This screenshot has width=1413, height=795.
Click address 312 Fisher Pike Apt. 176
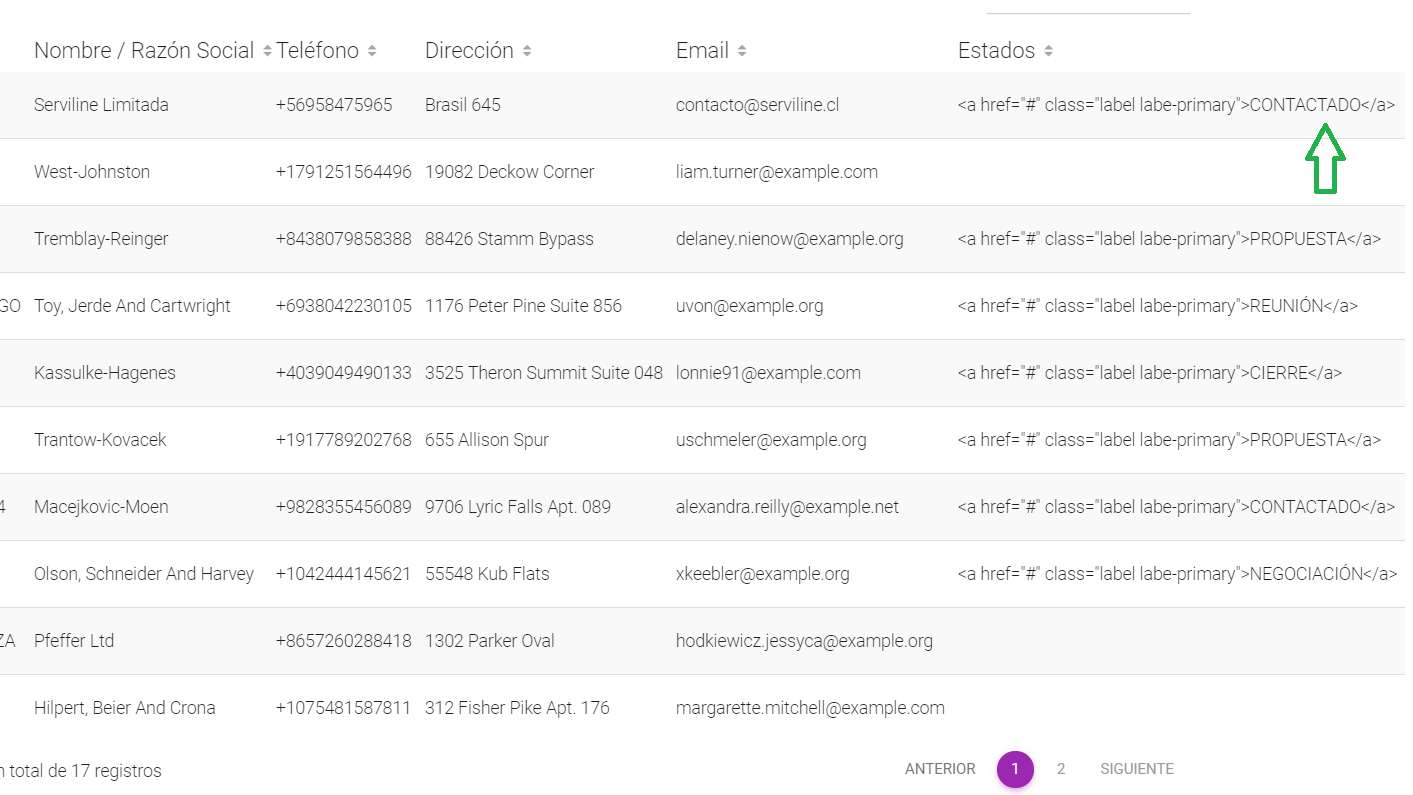click(517, 708)
